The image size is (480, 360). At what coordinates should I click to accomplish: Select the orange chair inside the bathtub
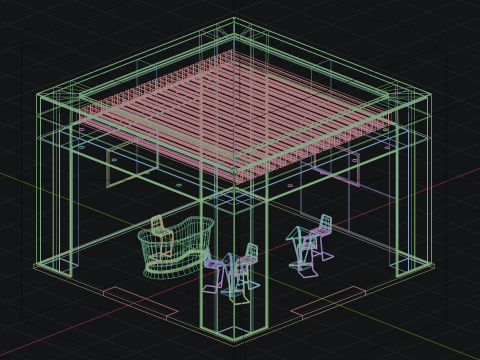pyautogui.click(x=161, y=237)
